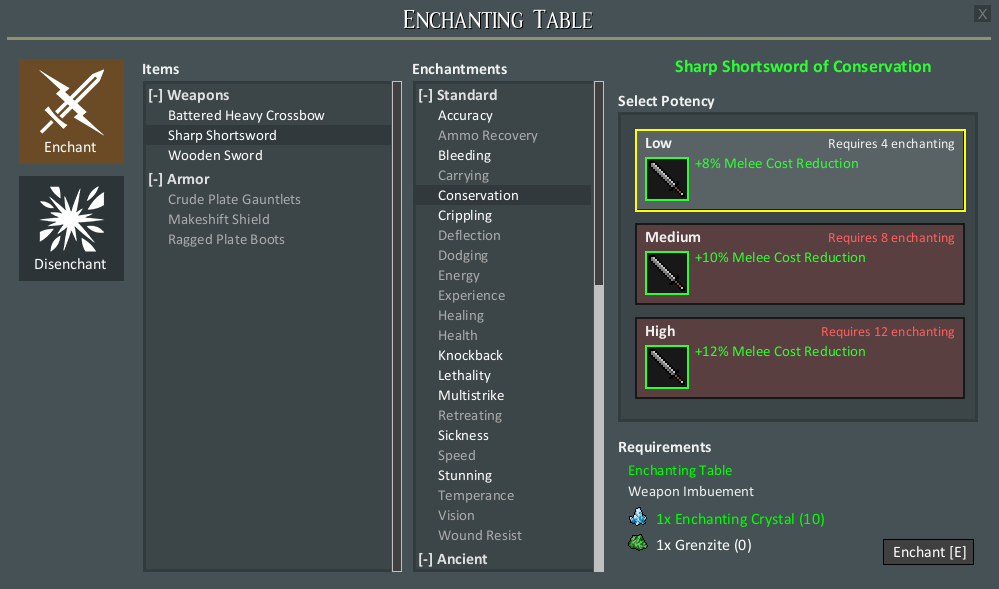Click the High potency sword icon
This screenshot has width=999, height=589.
[x=666, y=367]
